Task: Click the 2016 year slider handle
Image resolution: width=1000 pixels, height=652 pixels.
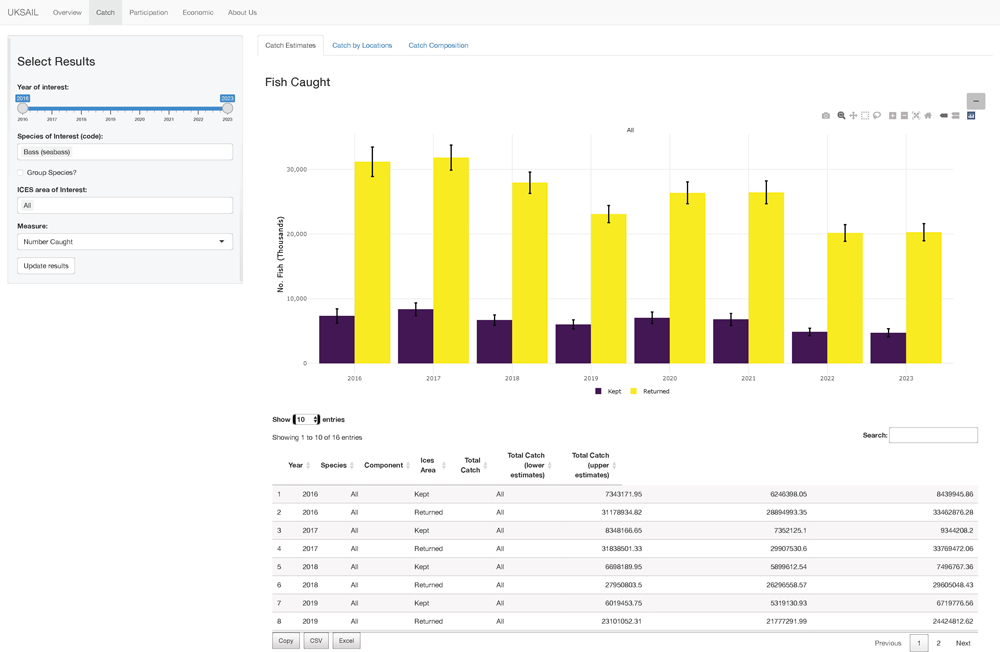Action: tap(23, 108)
